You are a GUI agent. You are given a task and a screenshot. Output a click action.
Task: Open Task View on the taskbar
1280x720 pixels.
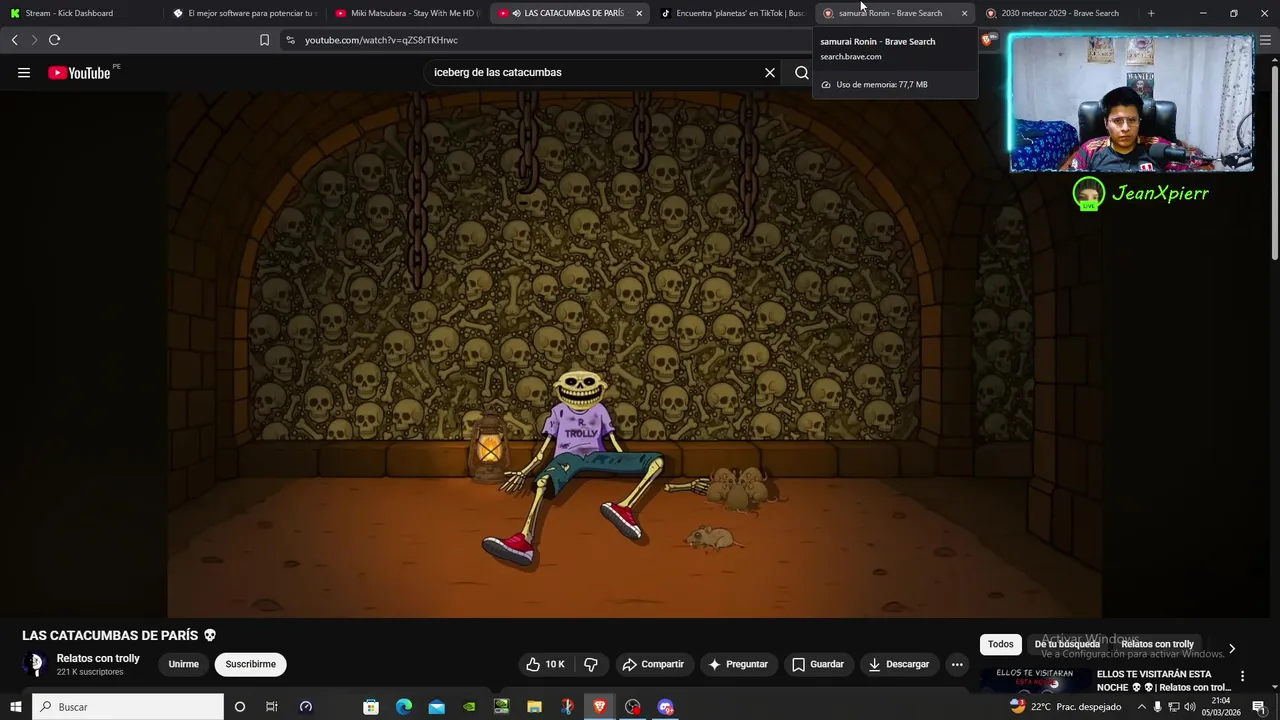[271, 707]
